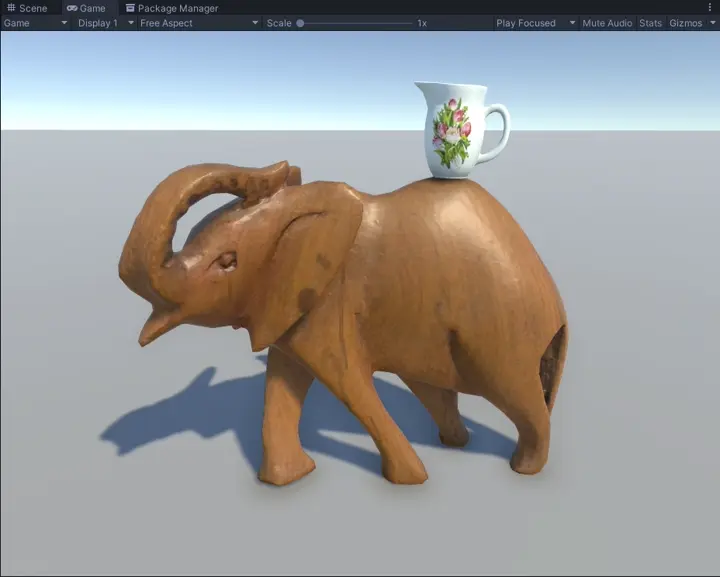Open the Game view mode dropdown

pos(35,23)
